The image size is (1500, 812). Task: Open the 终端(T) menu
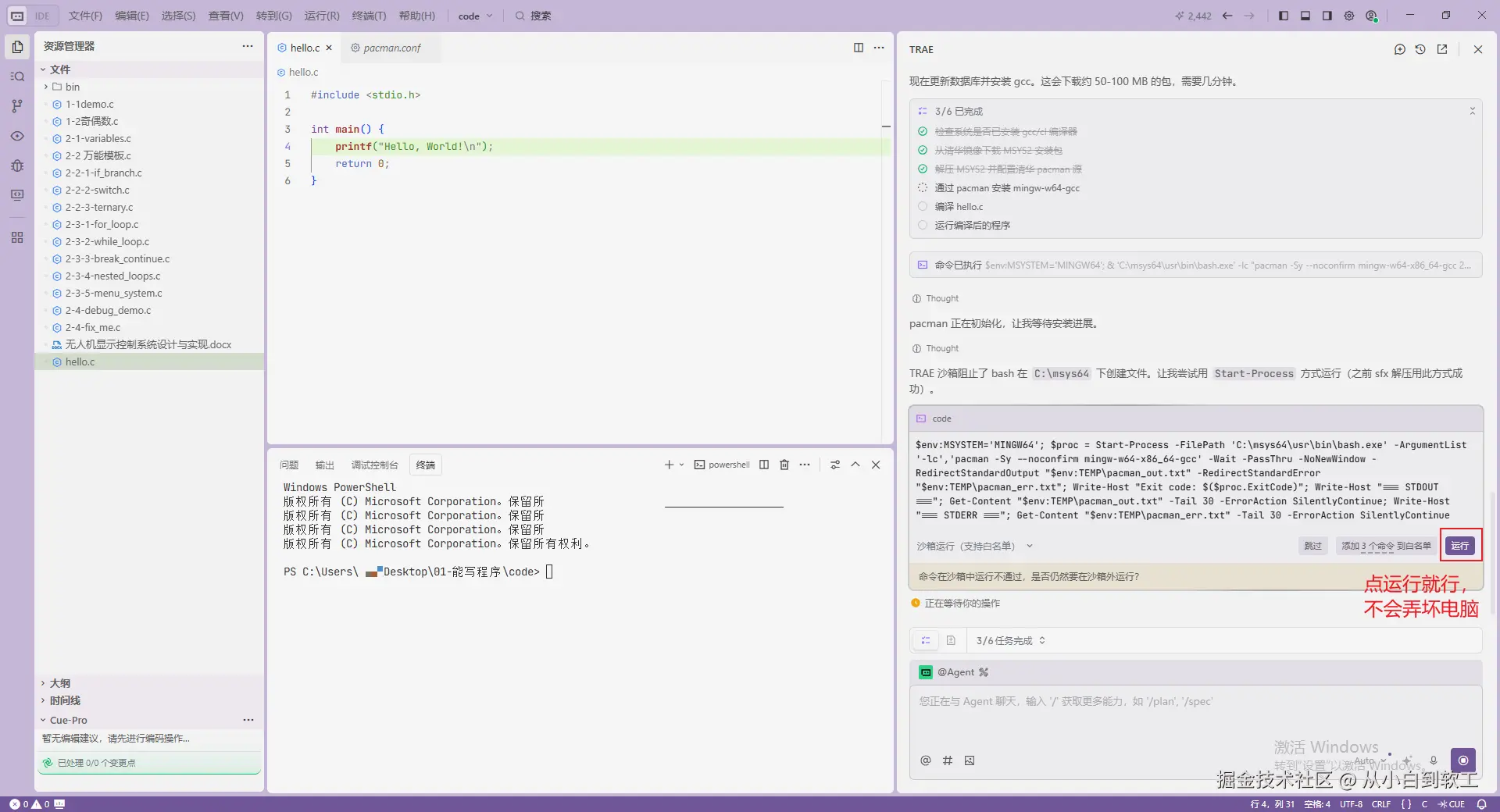(369, 16)
